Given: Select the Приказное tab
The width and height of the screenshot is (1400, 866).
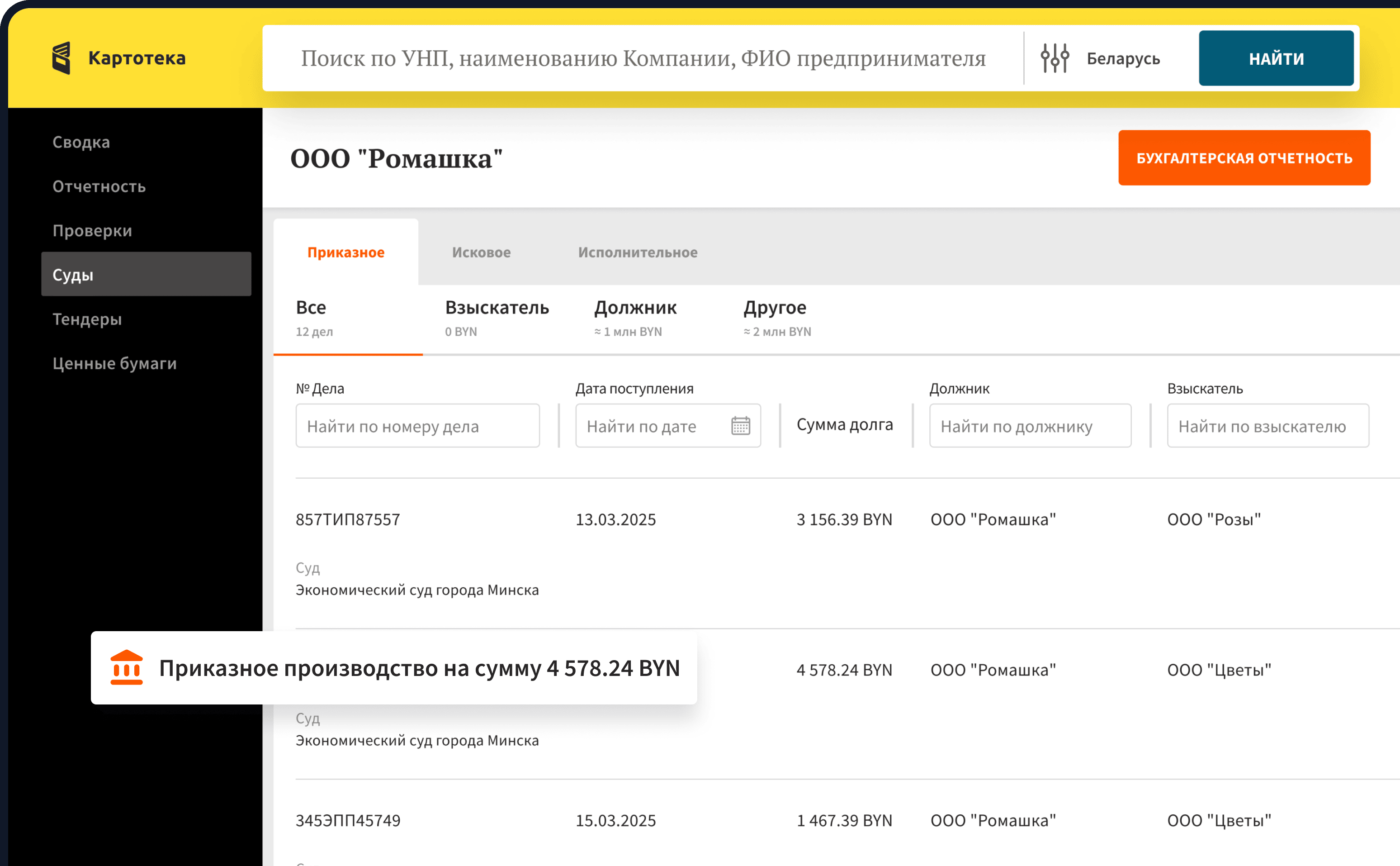Looking at the screenshot, I should click(x=346, y=252).
